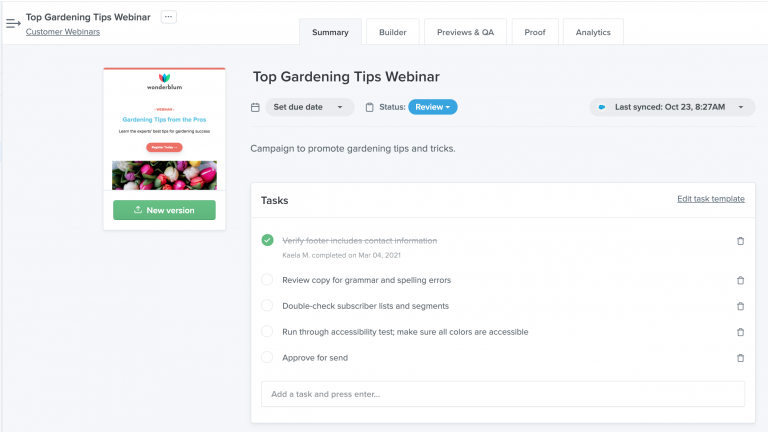Open the Edit task template link
Screen dimensions: 768x432
tap(711, 199)
